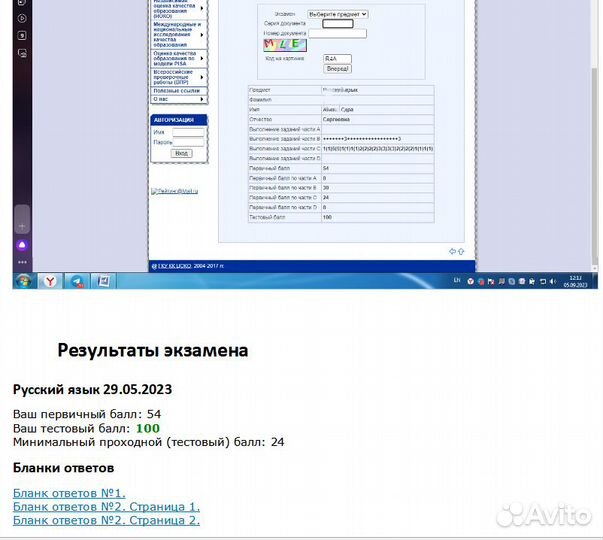This screenshot has height=540, width=603.
Task: Click the network tray icon
Action: [543, 282]
